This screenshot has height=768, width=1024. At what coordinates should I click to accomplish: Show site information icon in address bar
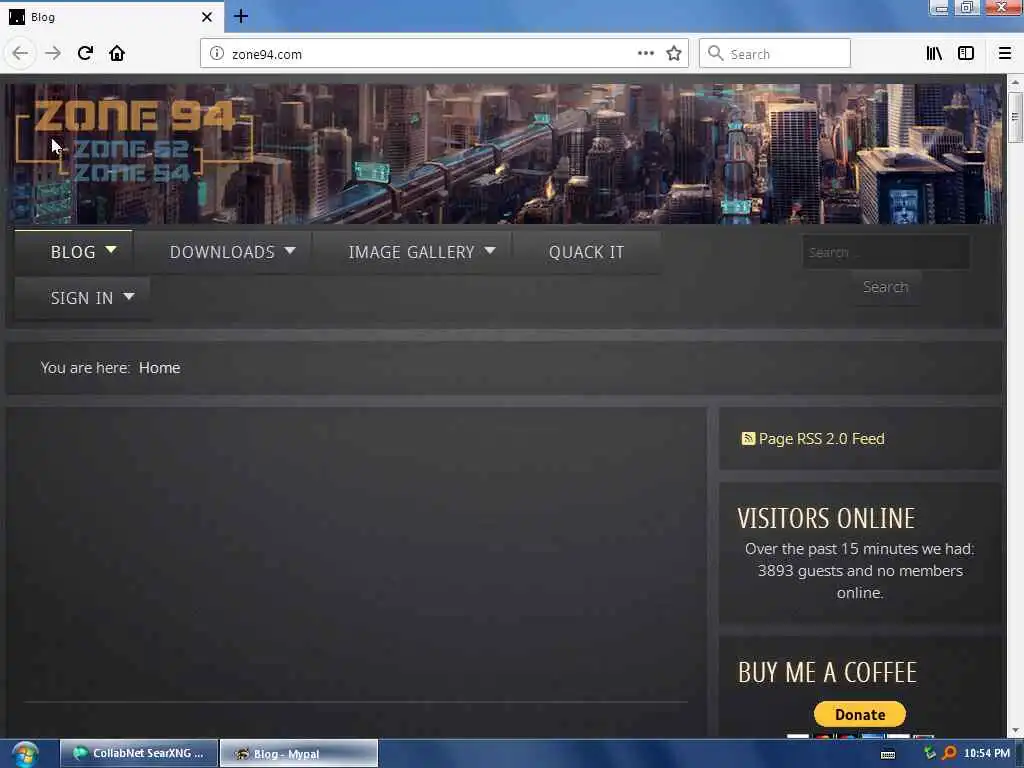(217, 54)
